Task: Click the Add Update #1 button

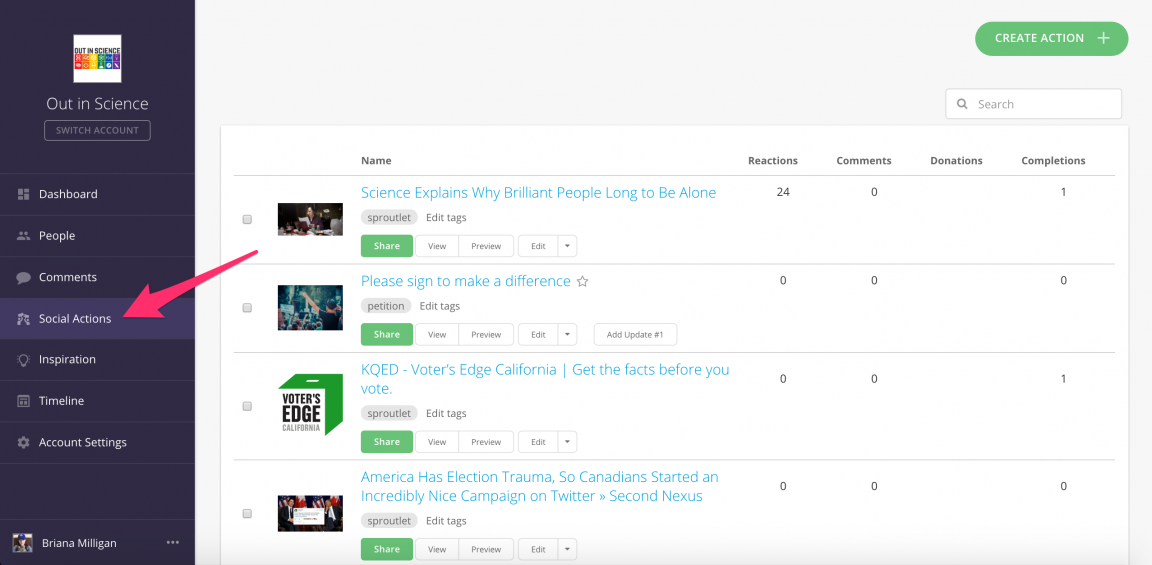Action: click(x=635, y=335)
